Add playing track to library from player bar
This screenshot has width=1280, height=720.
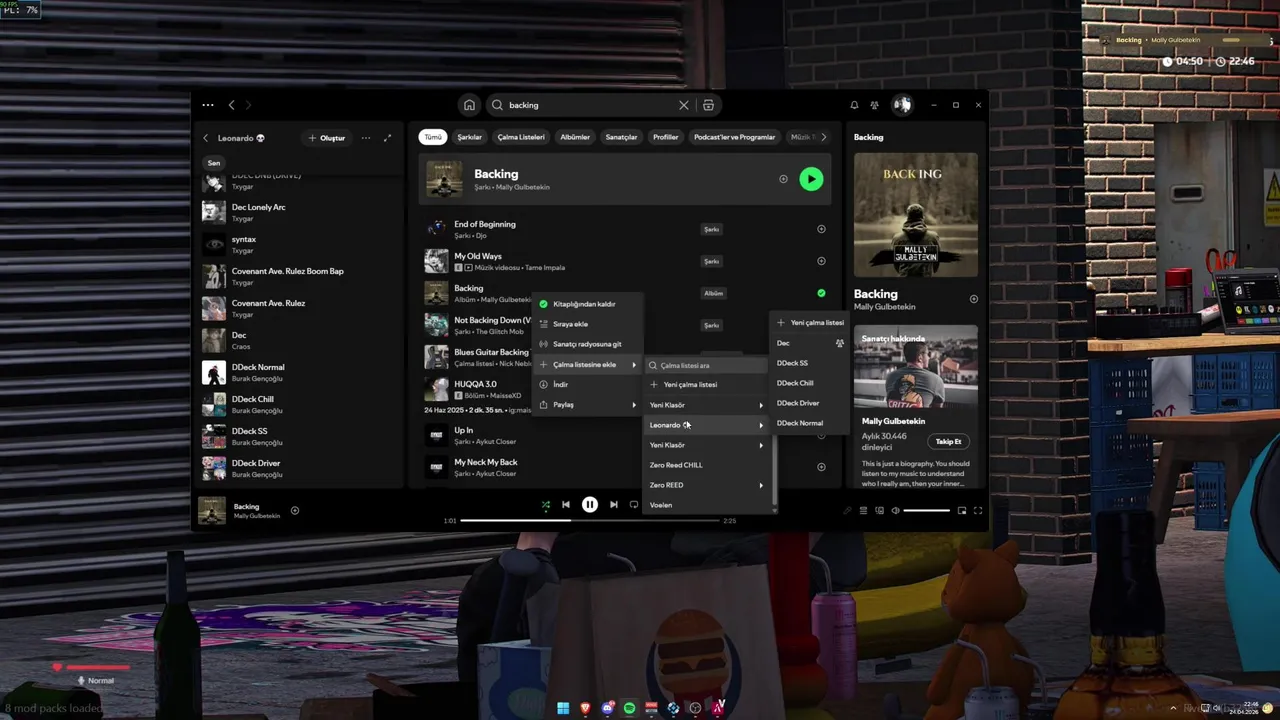[295, 510]
